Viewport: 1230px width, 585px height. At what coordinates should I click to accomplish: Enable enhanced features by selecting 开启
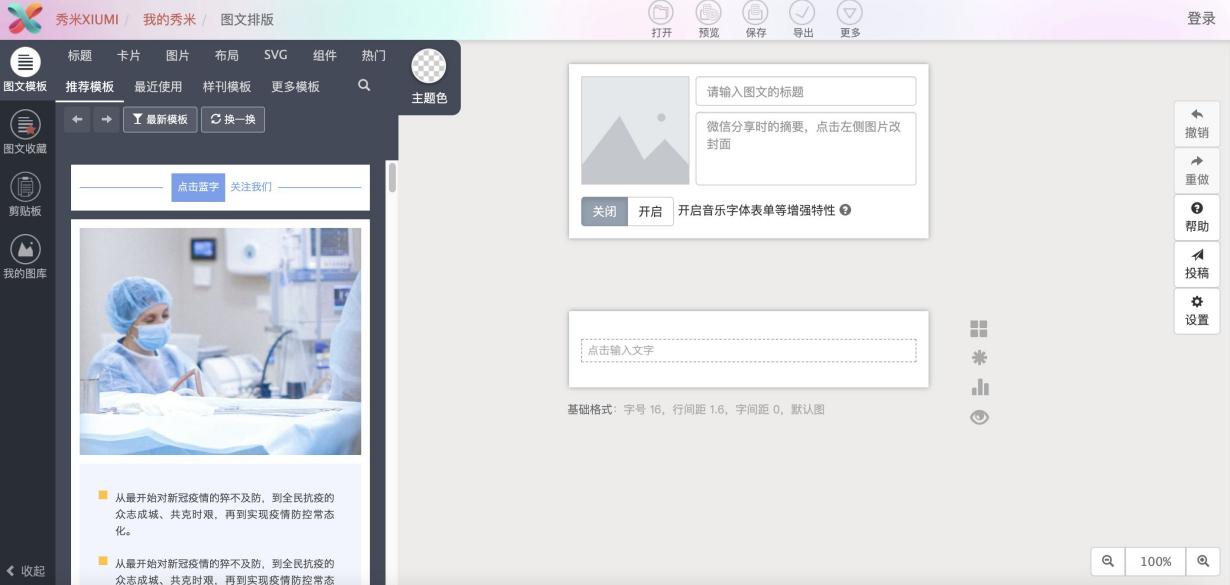[651, 212]
